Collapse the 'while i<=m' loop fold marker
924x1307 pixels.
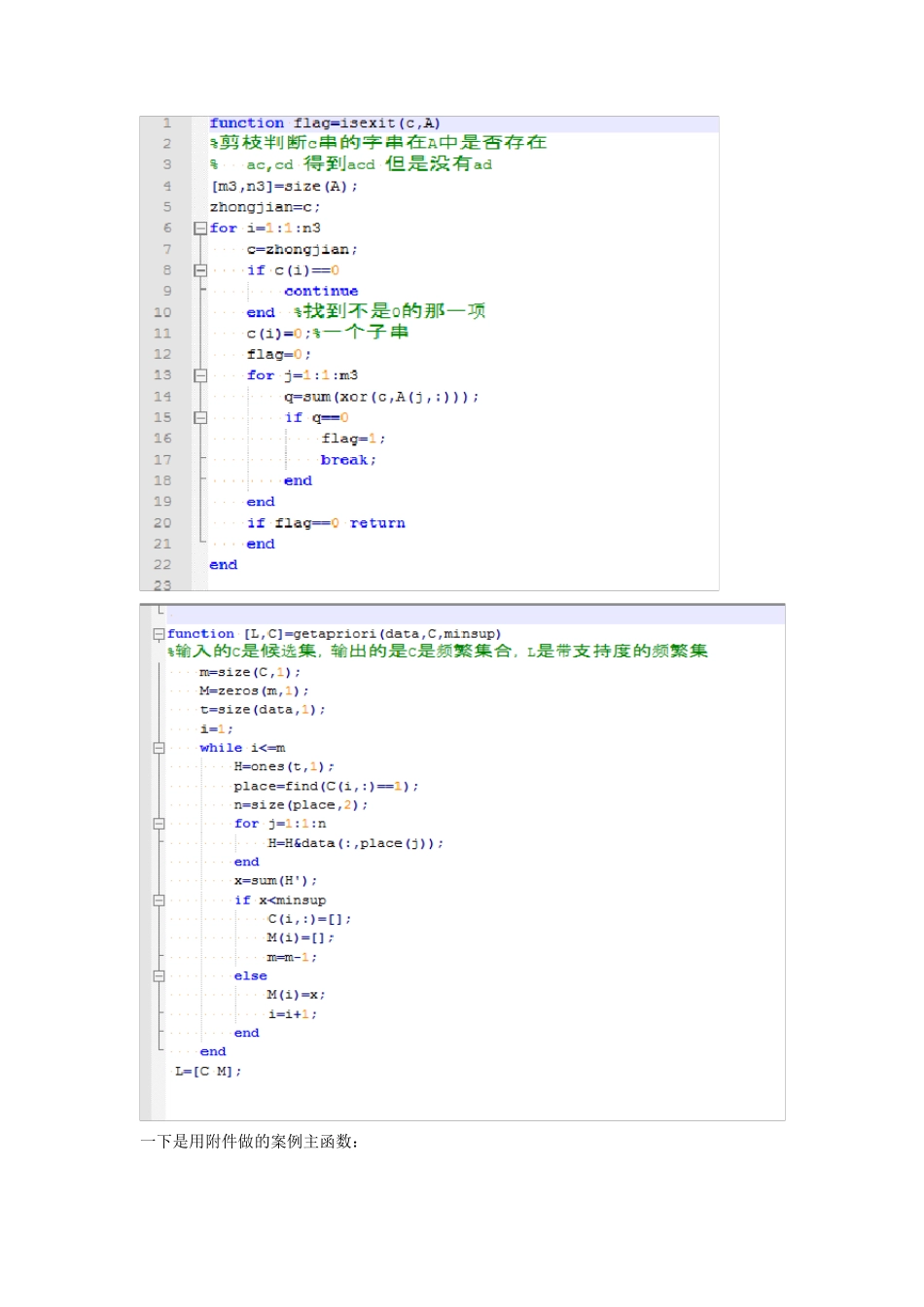coord(159,748)
